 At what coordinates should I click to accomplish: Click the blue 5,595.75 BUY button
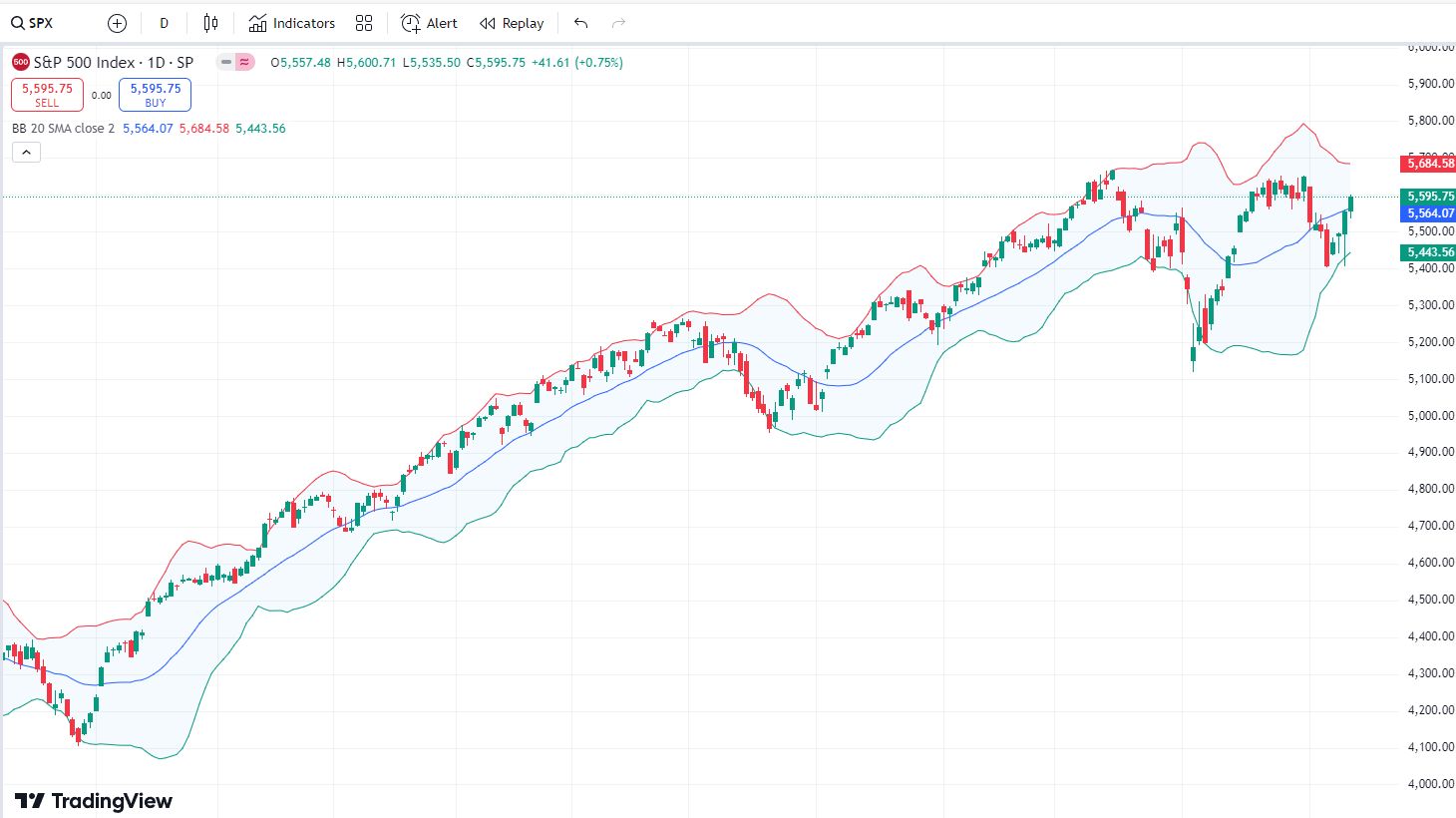(x=156, y=95)
